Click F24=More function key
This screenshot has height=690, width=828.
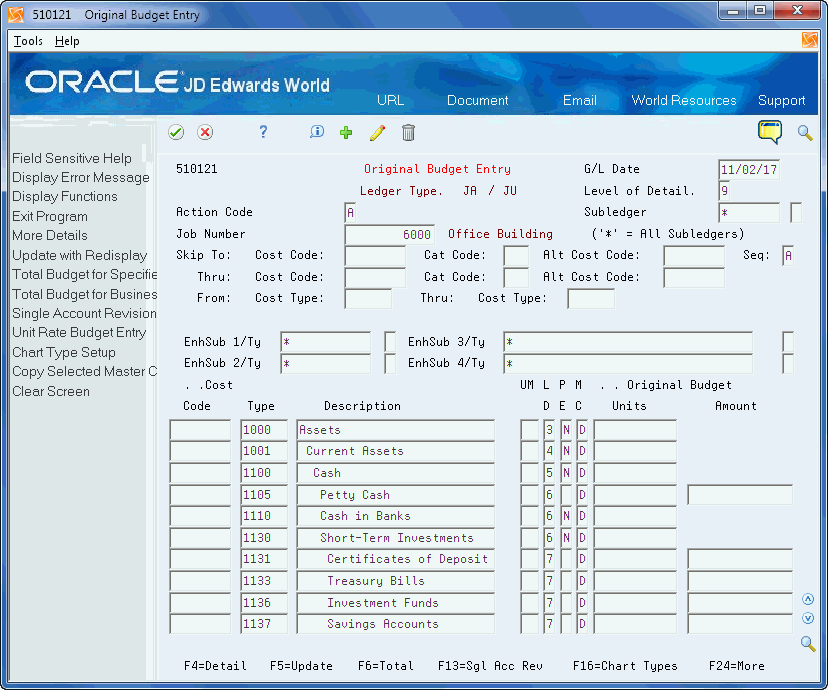tap(736, 666)
